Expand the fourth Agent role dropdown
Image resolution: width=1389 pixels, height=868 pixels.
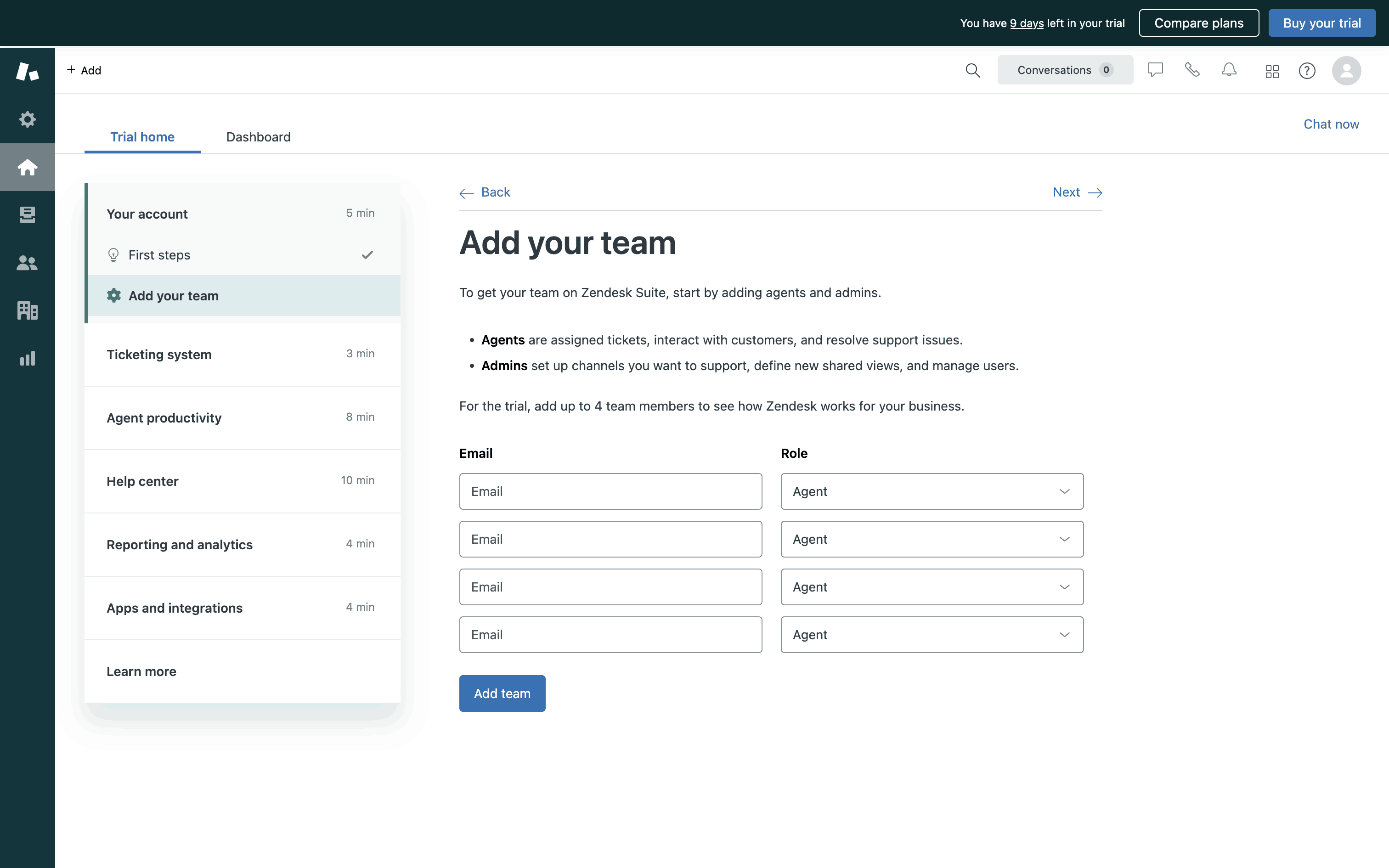(932, 635)
